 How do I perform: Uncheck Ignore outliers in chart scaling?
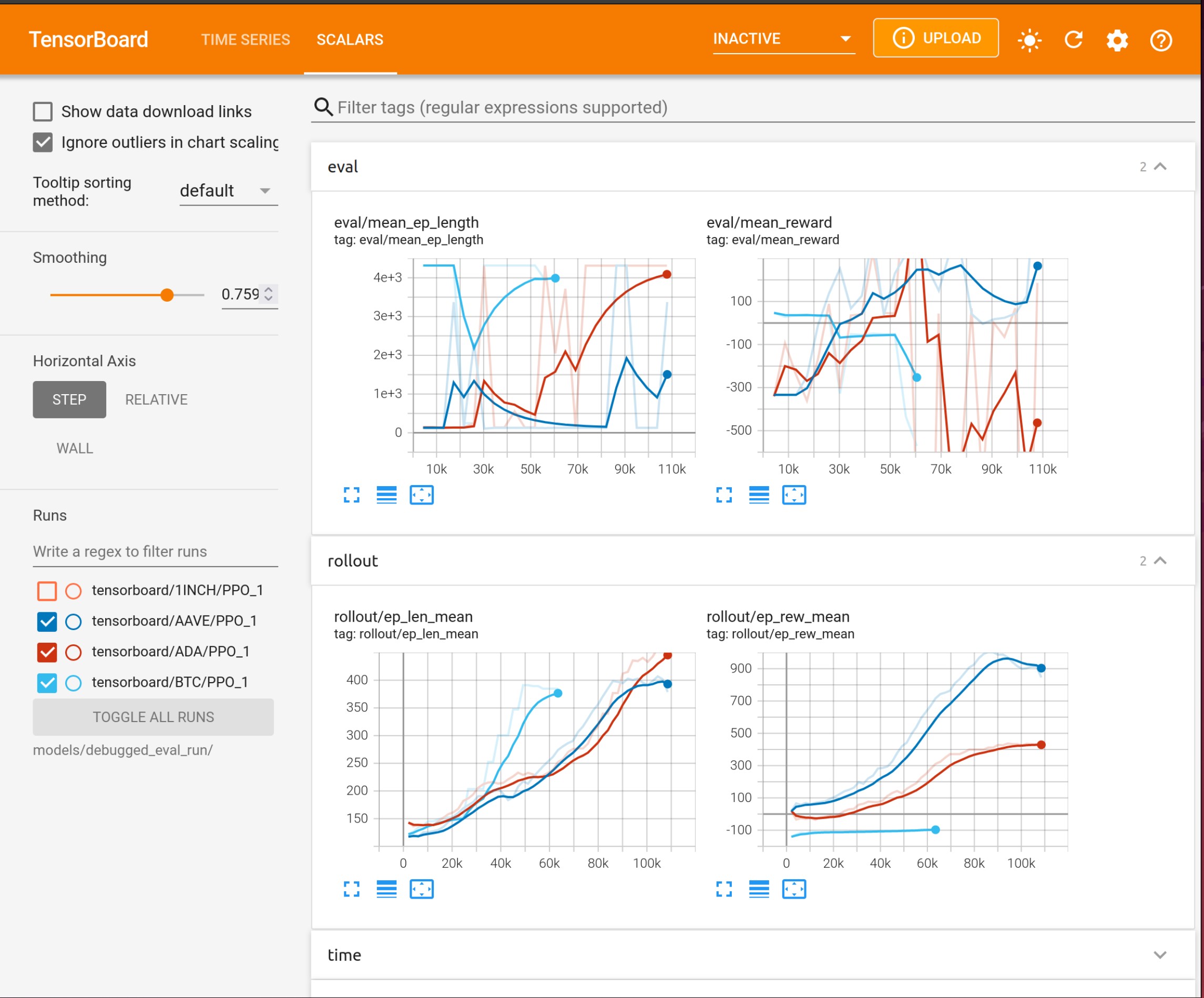(43, 142)
